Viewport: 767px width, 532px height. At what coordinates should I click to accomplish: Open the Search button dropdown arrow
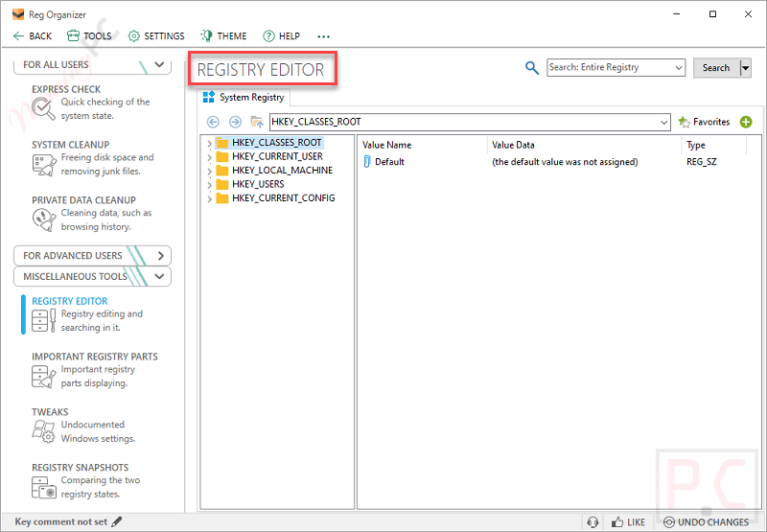point(745,68)
